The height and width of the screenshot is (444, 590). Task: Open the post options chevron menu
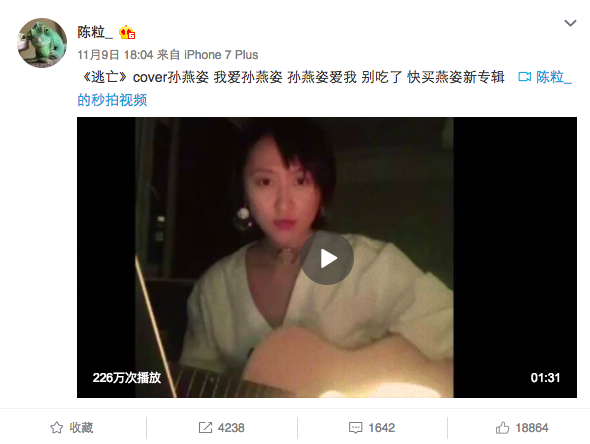(x=570, y=23)
